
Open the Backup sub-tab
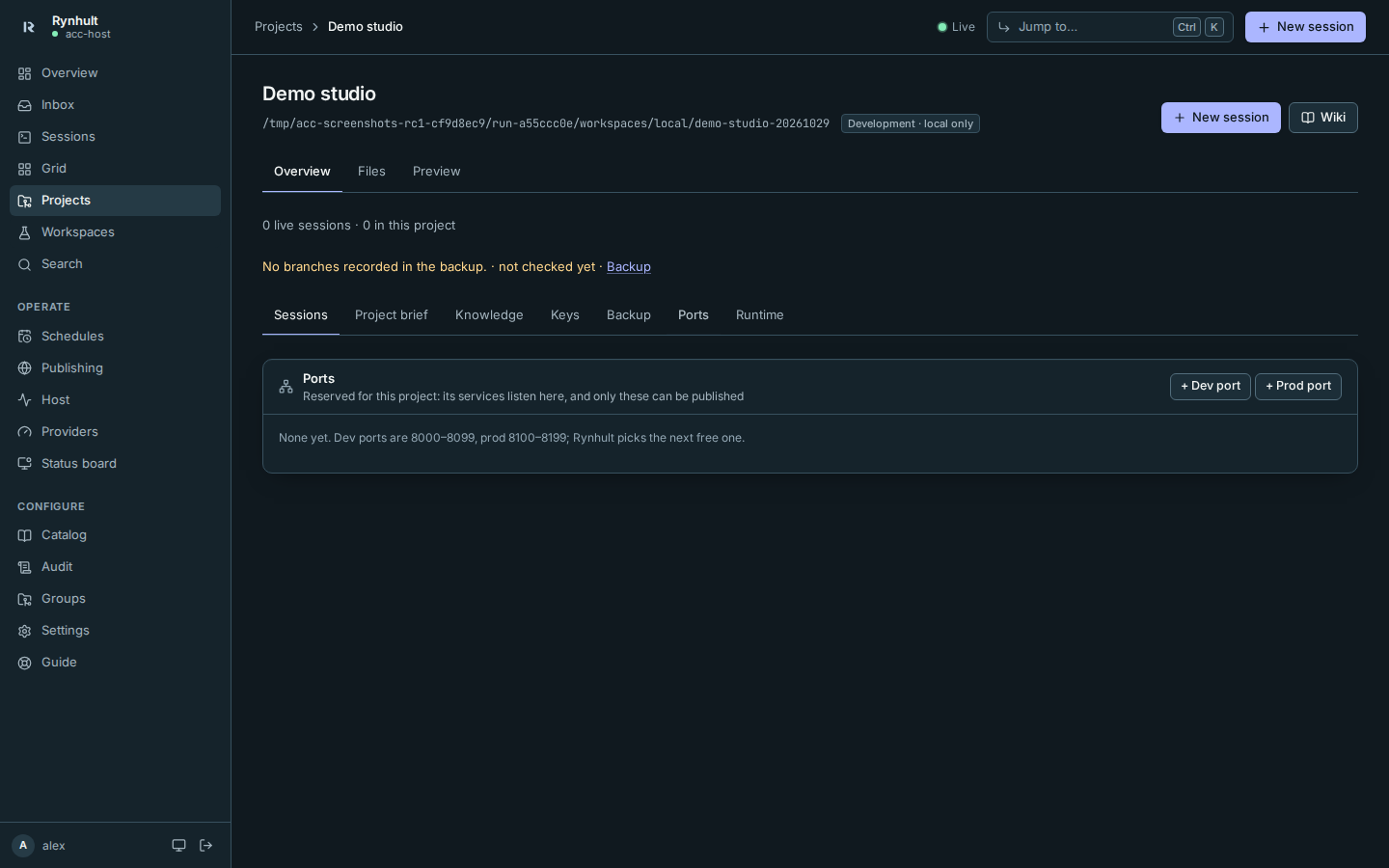[629, 315]
